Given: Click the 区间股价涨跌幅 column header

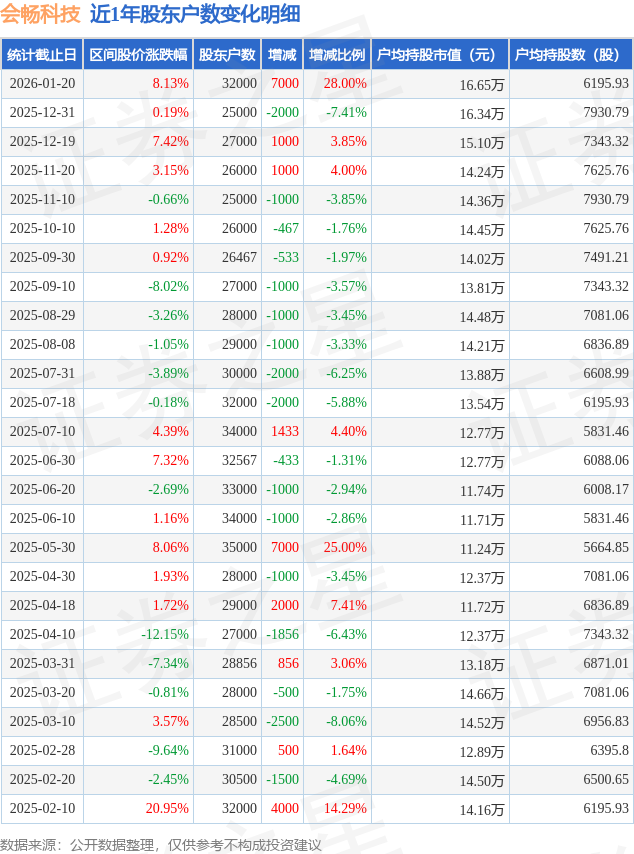Looking at the screenshot, I should [137, 55].
